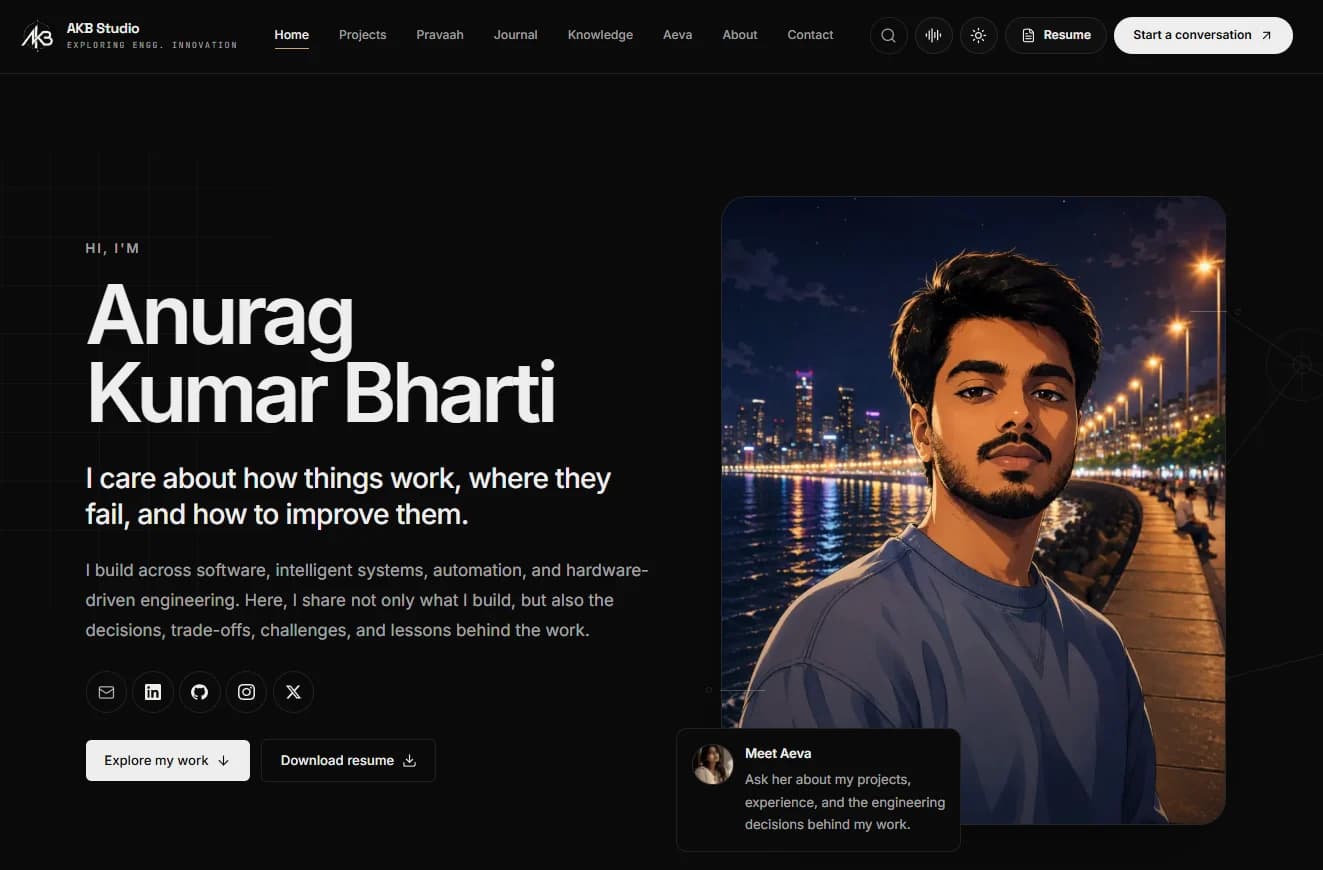
Task: Open the X (Twitter) profile icon
Action: pyautogui.click(x=293, y=692)
